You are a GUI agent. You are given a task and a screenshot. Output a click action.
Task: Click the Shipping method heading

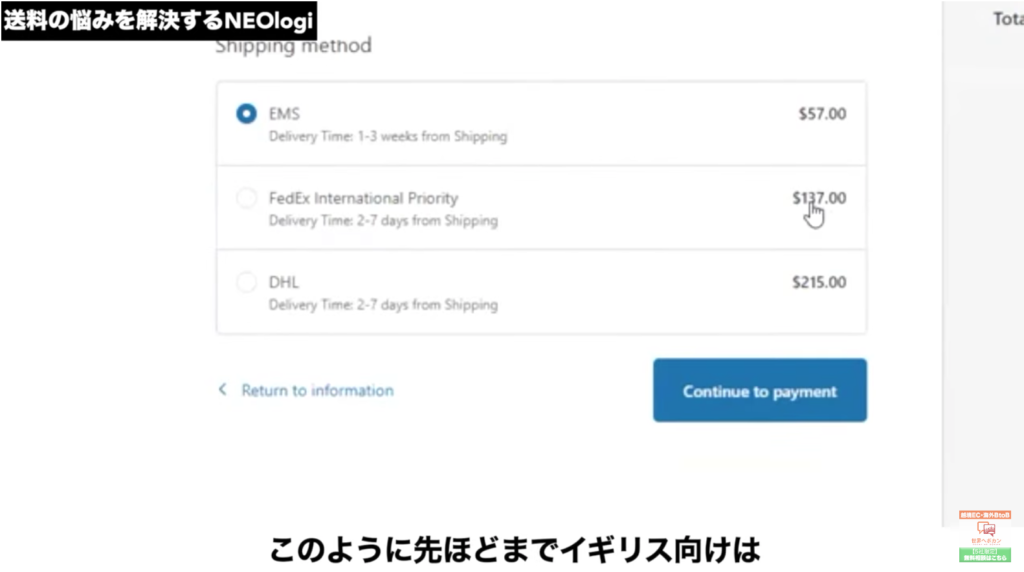[x=293, y=47]
